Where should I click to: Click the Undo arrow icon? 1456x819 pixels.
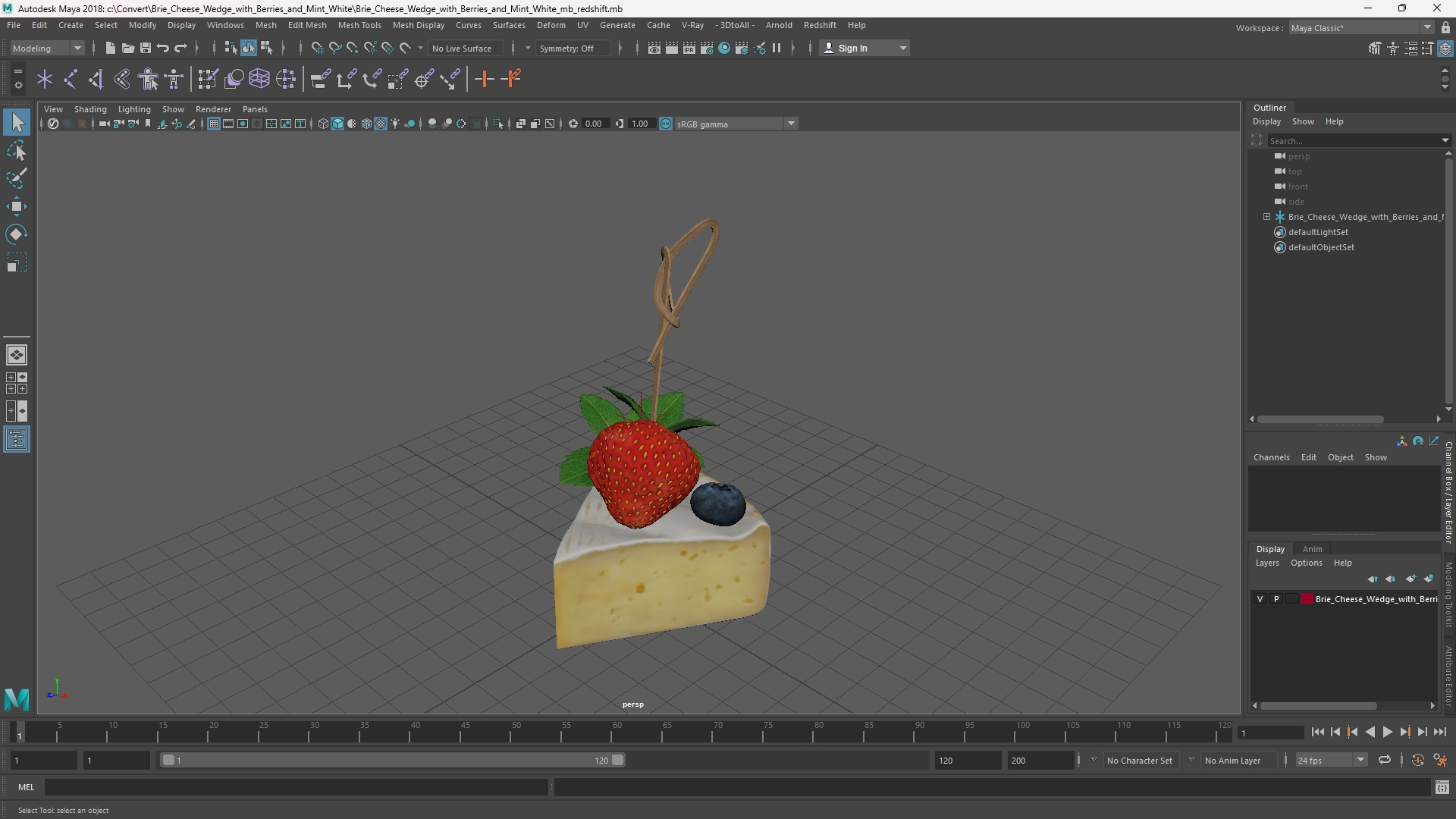163,48
